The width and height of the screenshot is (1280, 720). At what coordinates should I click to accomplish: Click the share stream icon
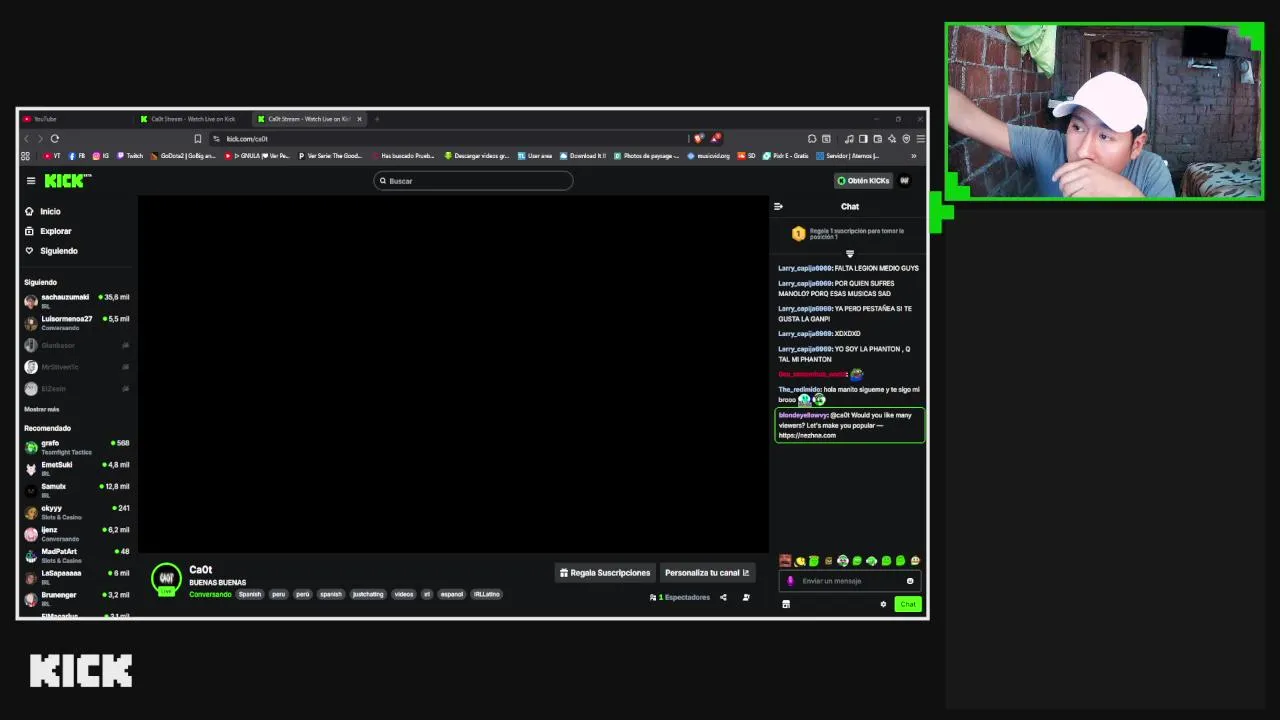tap(723, 597)
